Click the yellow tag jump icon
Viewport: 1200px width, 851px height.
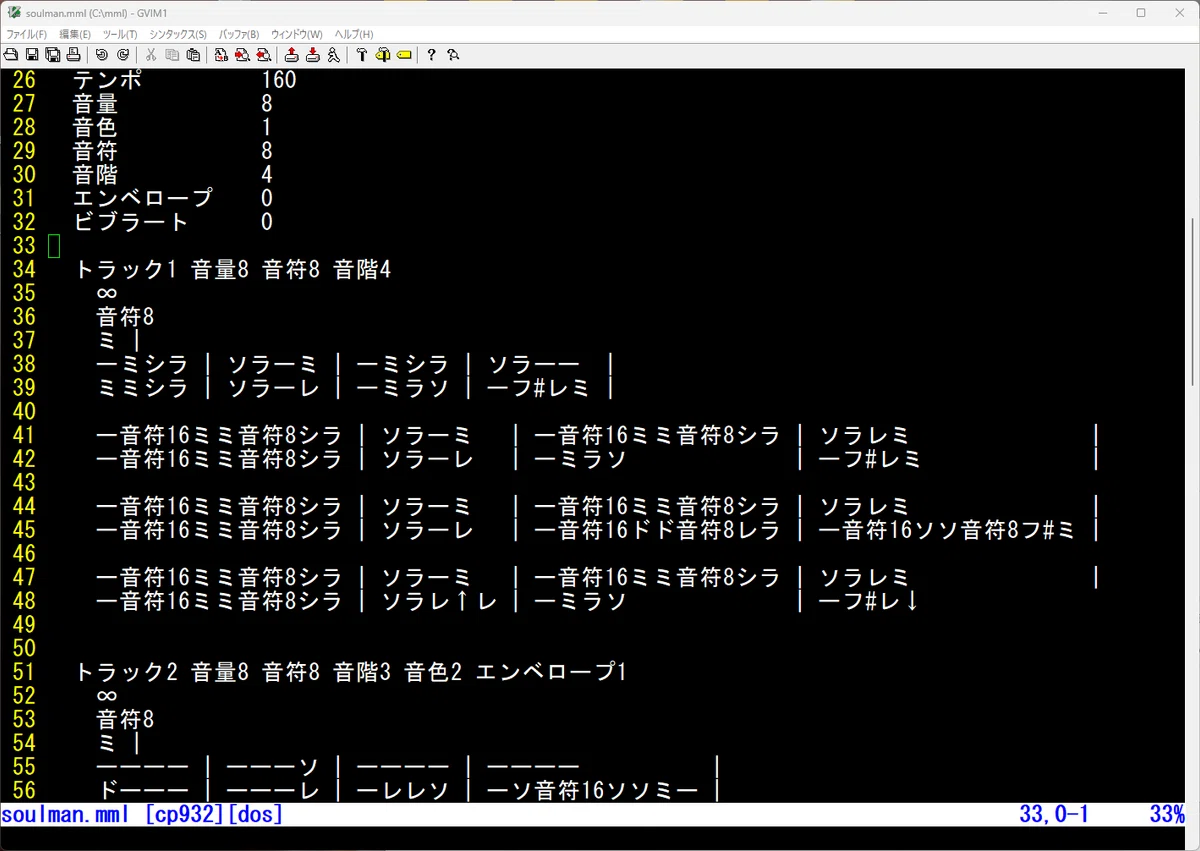click(404, 54)
